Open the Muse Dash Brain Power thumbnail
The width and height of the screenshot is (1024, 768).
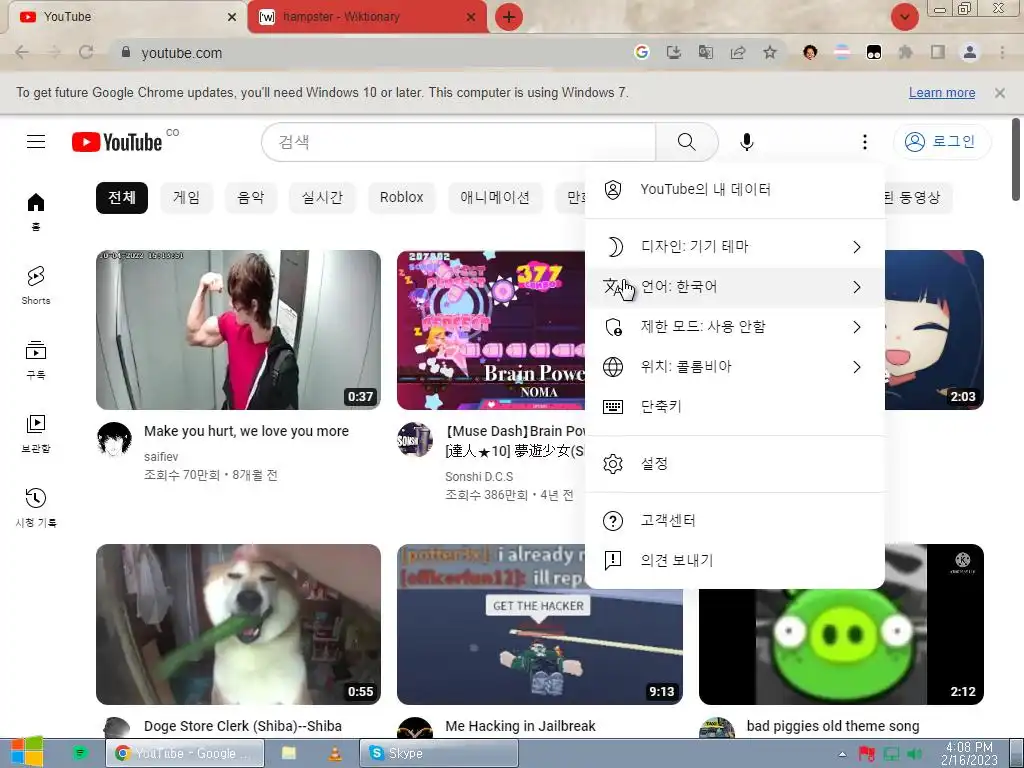491,330
